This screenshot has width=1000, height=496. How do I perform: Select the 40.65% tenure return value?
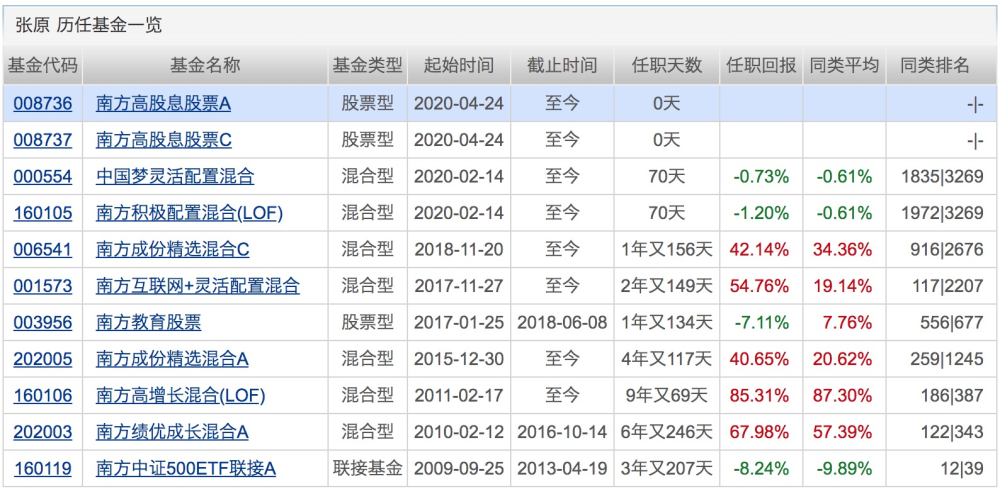[x=761, y=360]
